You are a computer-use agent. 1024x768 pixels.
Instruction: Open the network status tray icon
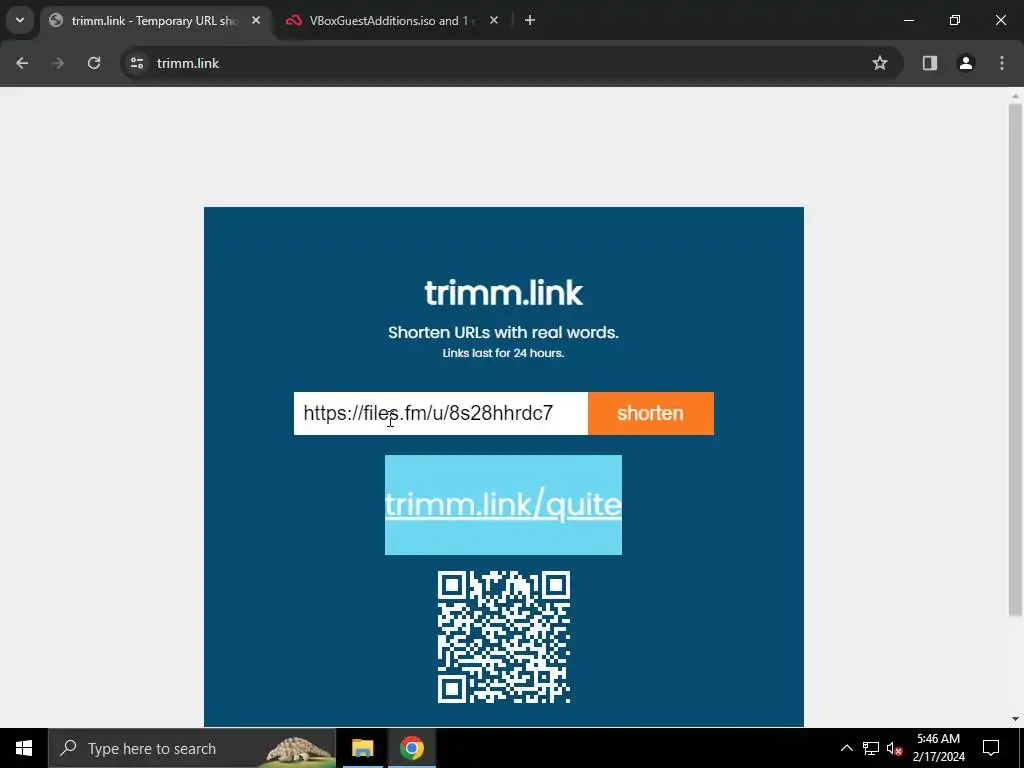tap(871, 748)
